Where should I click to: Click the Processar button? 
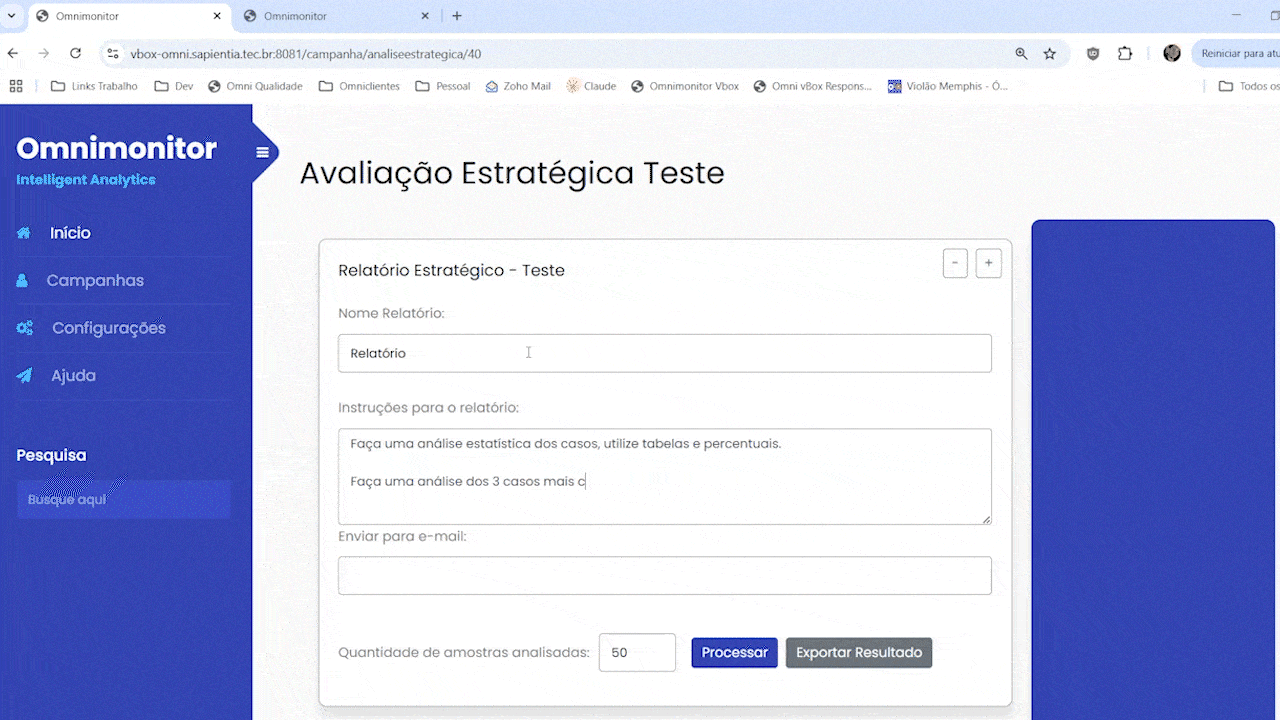734,653
